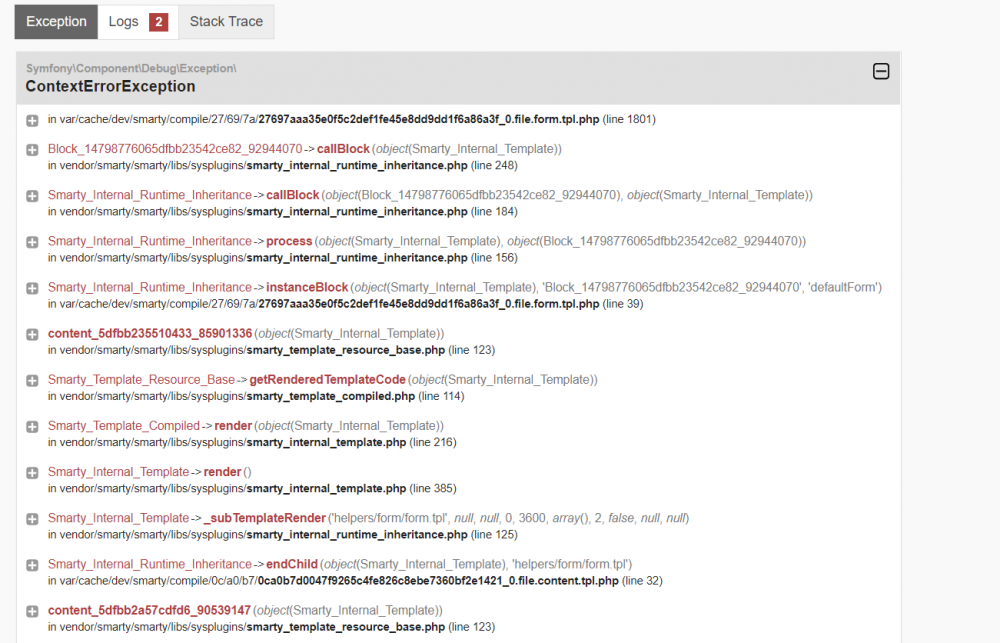Expand the instanceBlock stack frame details
1000x643 pixels.
[31, 287]
